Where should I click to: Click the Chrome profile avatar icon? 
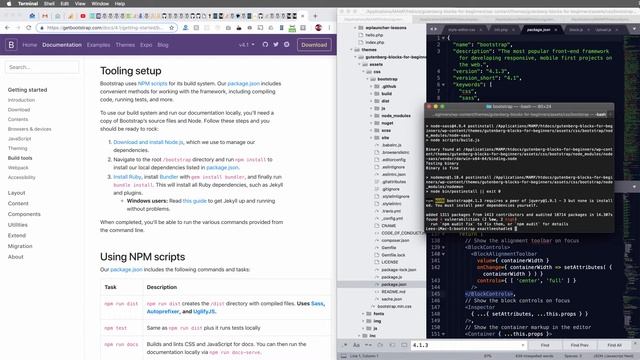(318, 28)
